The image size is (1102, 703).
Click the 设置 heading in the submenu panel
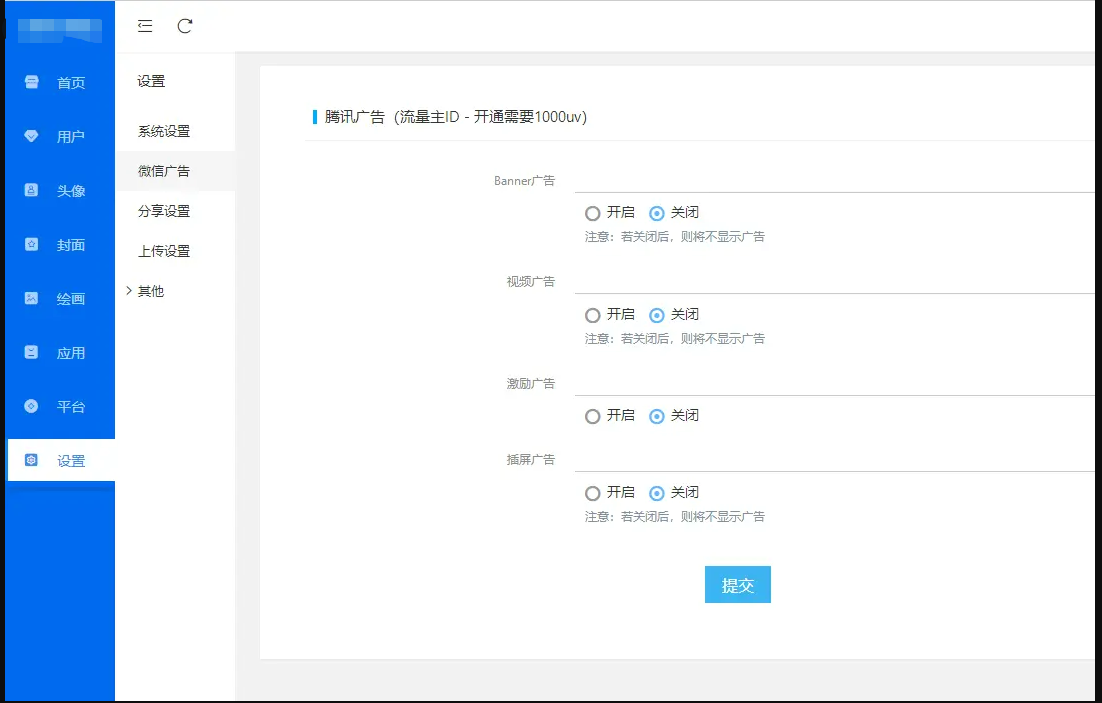(x=151, y=82)
